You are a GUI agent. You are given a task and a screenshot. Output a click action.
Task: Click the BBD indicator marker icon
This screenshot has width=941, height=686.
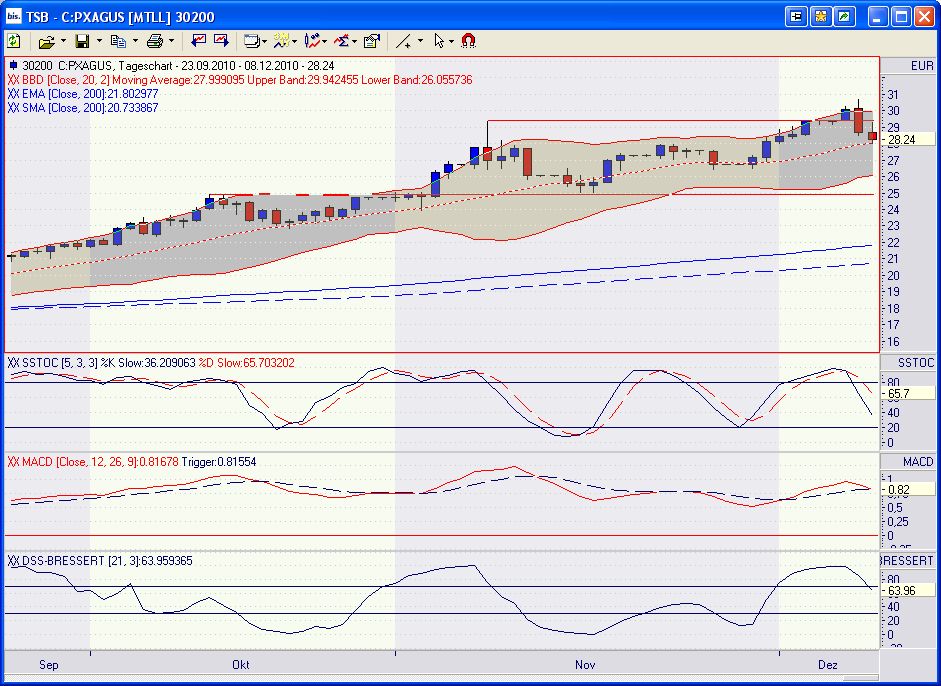14,80
